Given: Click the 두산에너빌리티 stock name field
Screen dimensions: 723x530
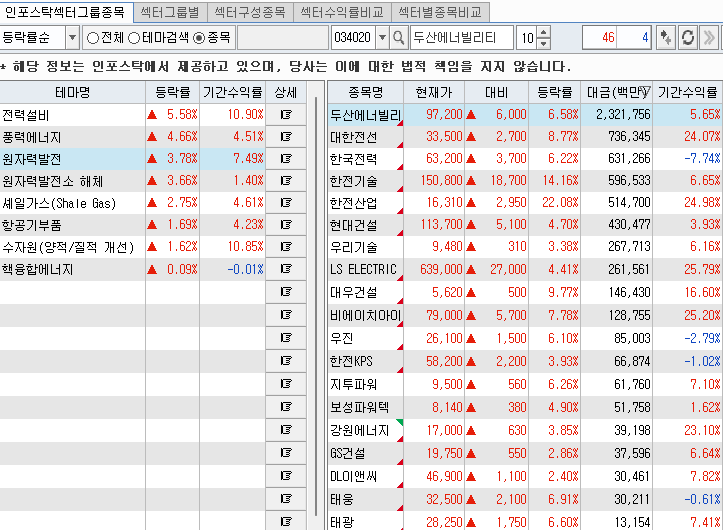Looking at the screenshot, I should (x=462, y=37).
